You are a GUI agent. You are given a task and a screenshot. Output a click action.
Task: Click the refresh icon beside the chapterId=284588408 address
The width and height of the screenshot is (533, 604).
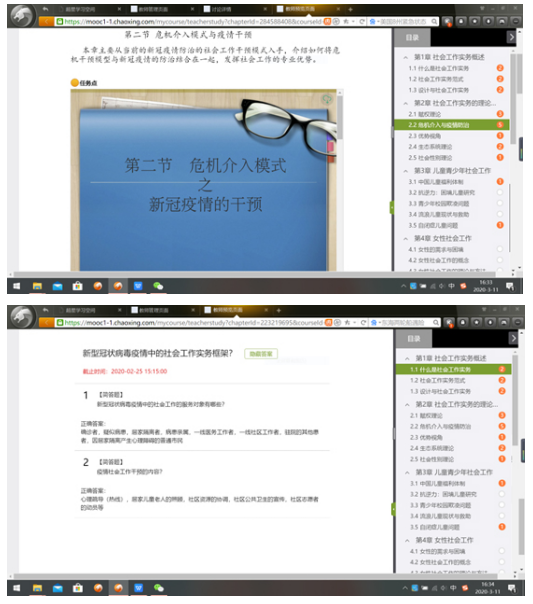[362, 22]
